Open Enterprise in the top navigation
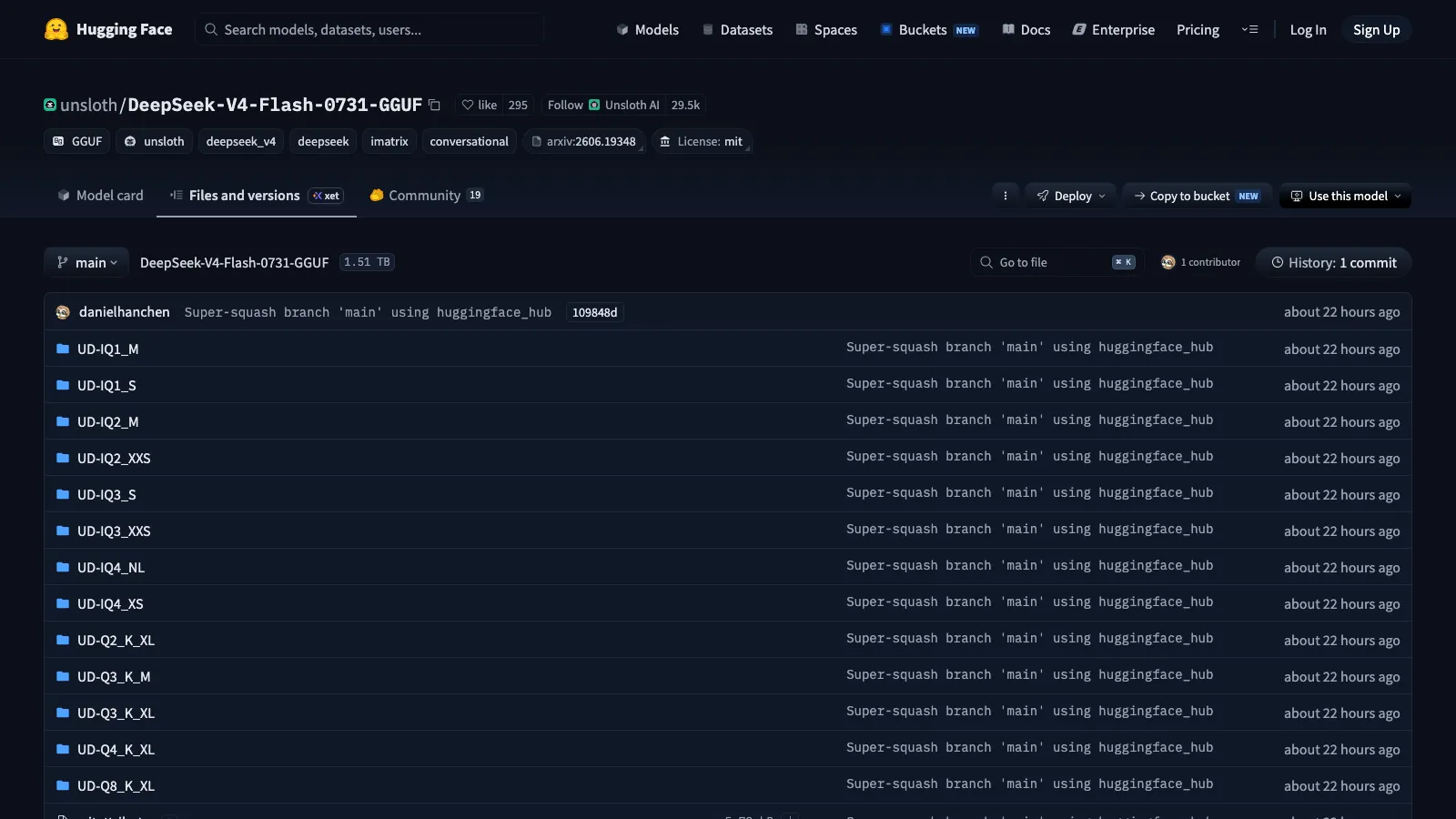Screen dimensions: 1456x819 (x=1114, y=29)
